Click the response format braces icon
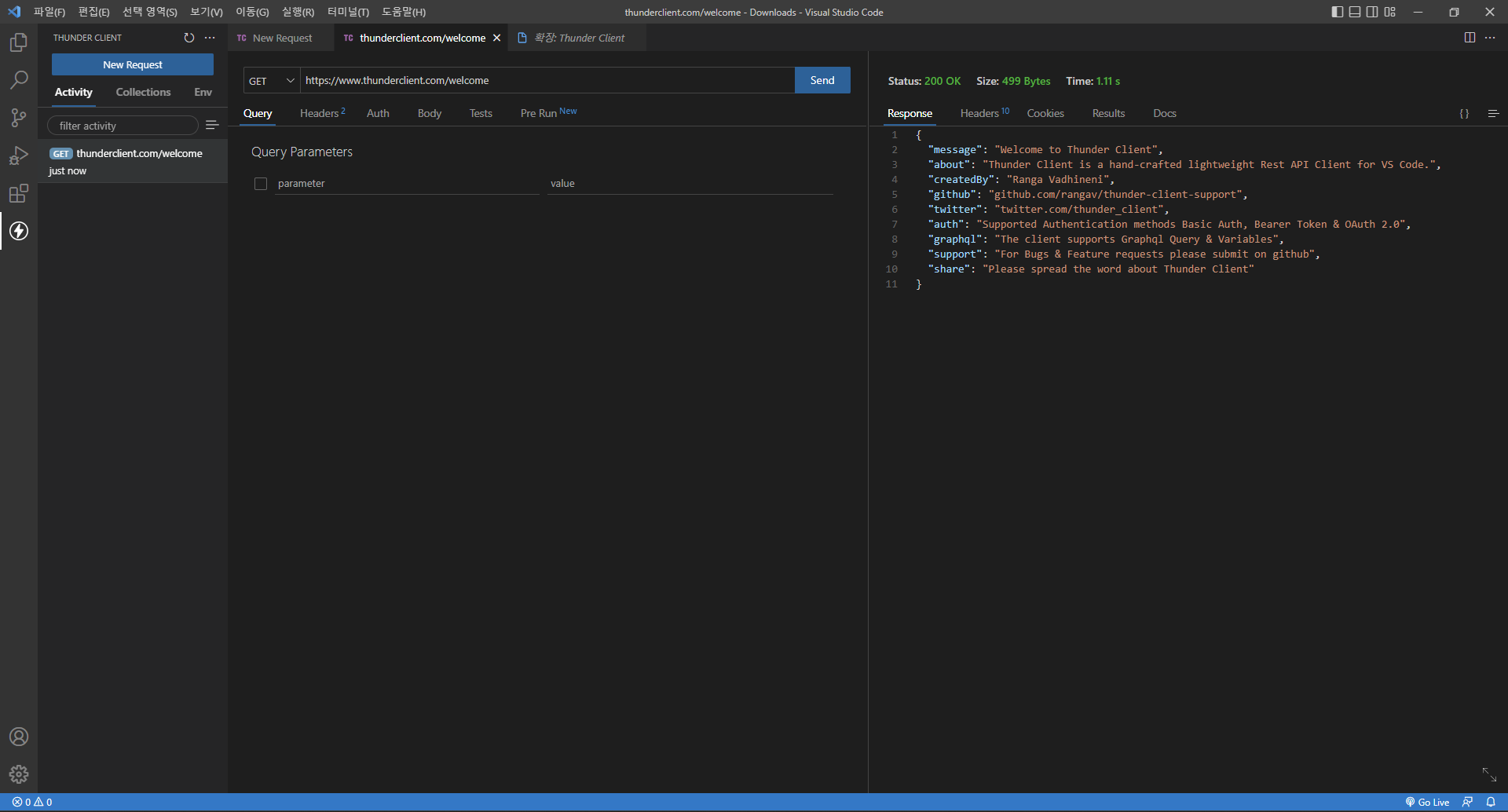The width and height of the screenshot is (1508, 812). (x=1464, y=114)
